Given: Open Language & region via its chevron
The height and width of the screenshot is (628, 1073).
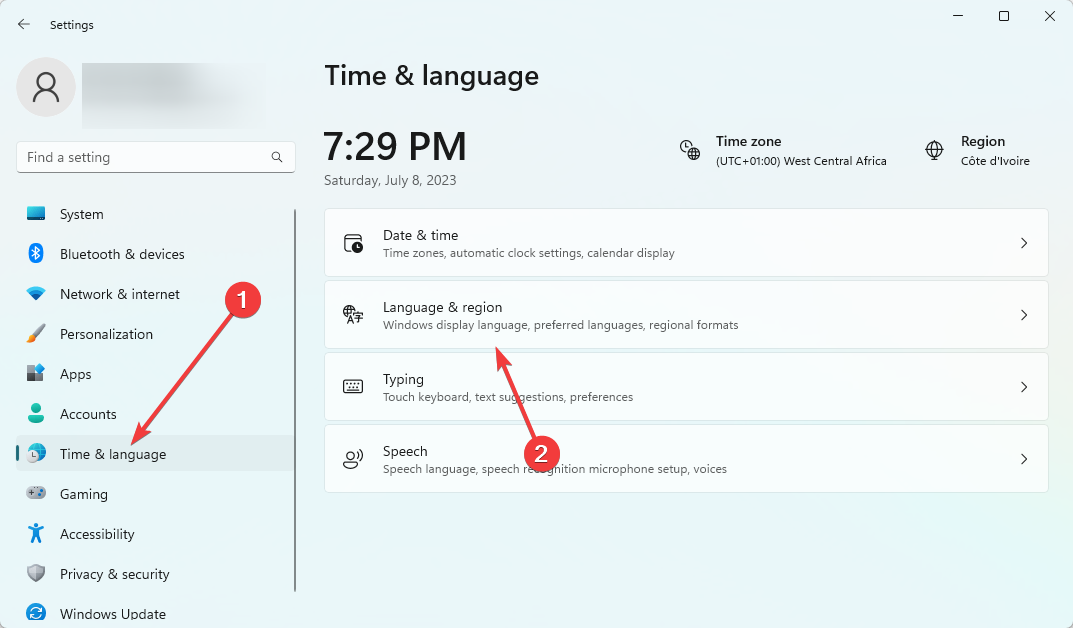Looking at the screenshot, I should 1024,315.
